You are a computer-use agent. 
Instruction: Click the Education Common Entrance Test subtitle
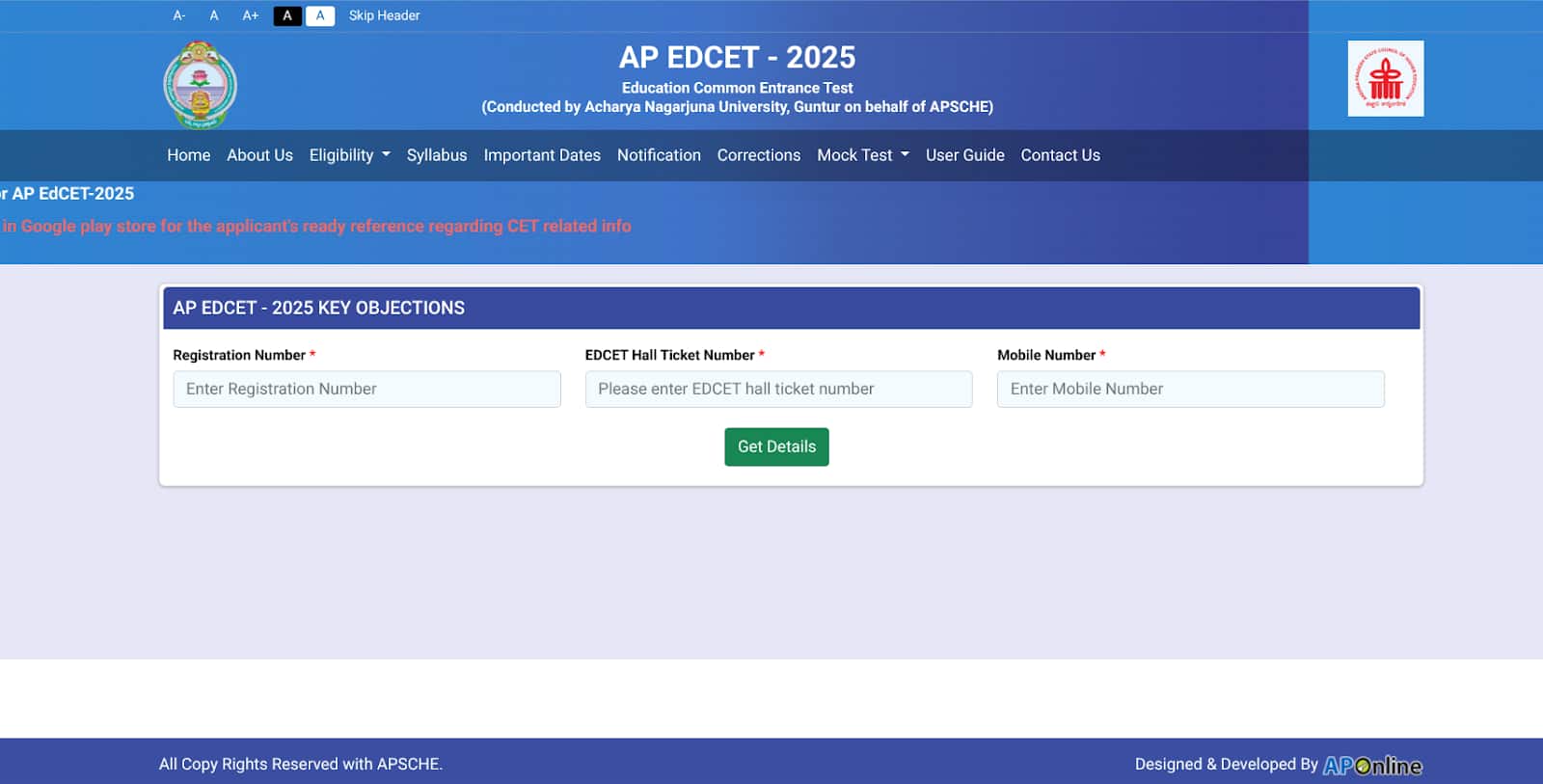tap(738, 88)
